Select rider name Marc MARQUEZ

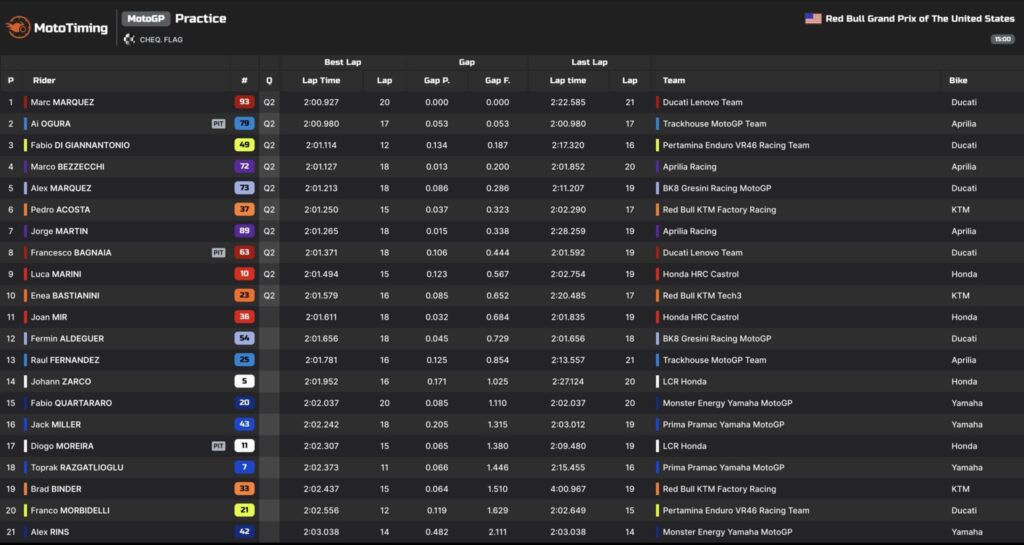[x=62, y=102]
